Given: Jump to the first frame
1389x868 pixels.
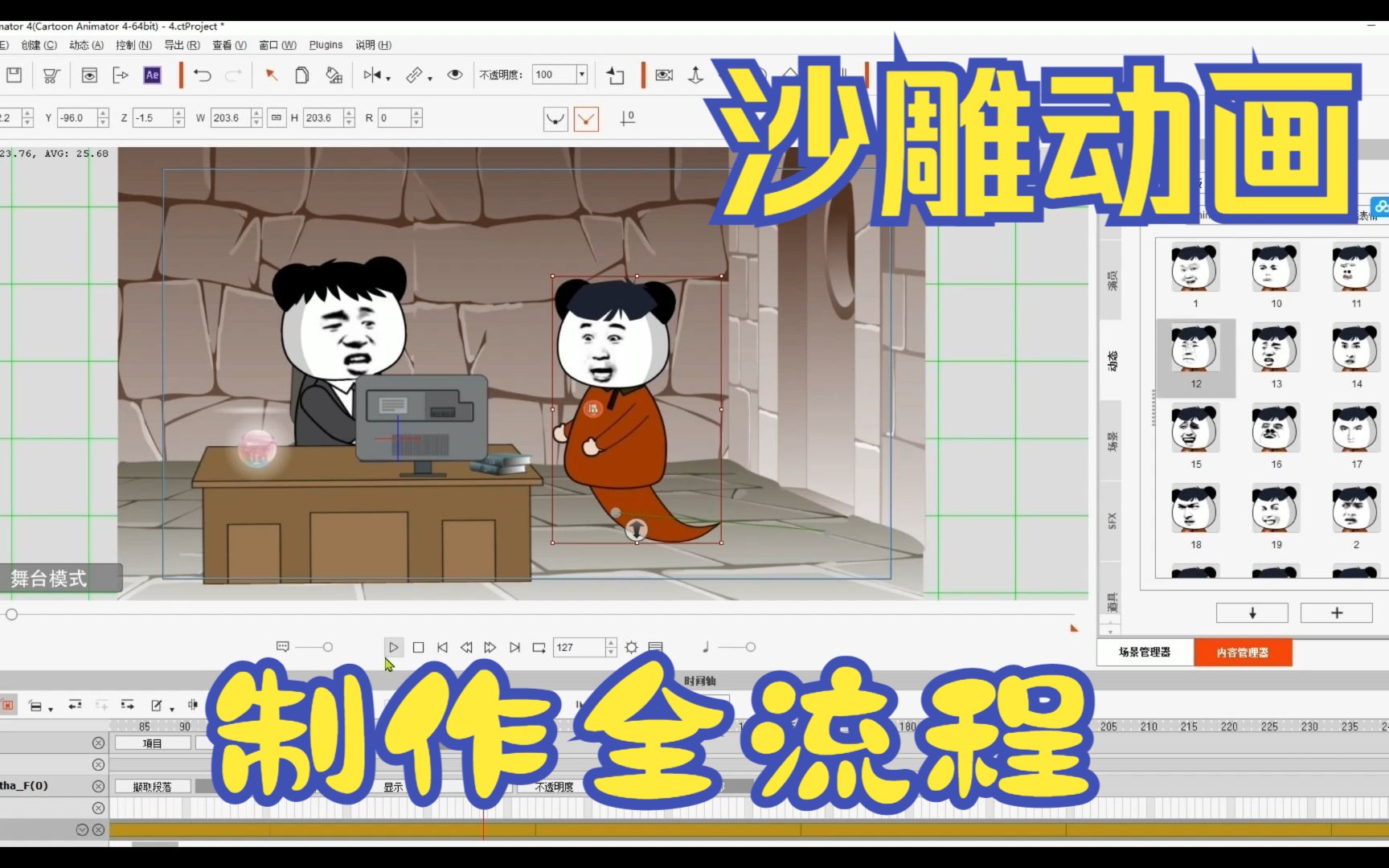Looking at the screenshot, I should 442,647.
